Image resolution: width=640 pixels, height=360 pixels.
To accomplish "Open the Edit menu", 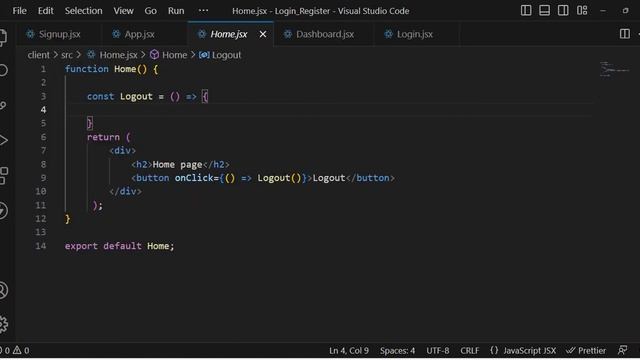I will [45, 11].
